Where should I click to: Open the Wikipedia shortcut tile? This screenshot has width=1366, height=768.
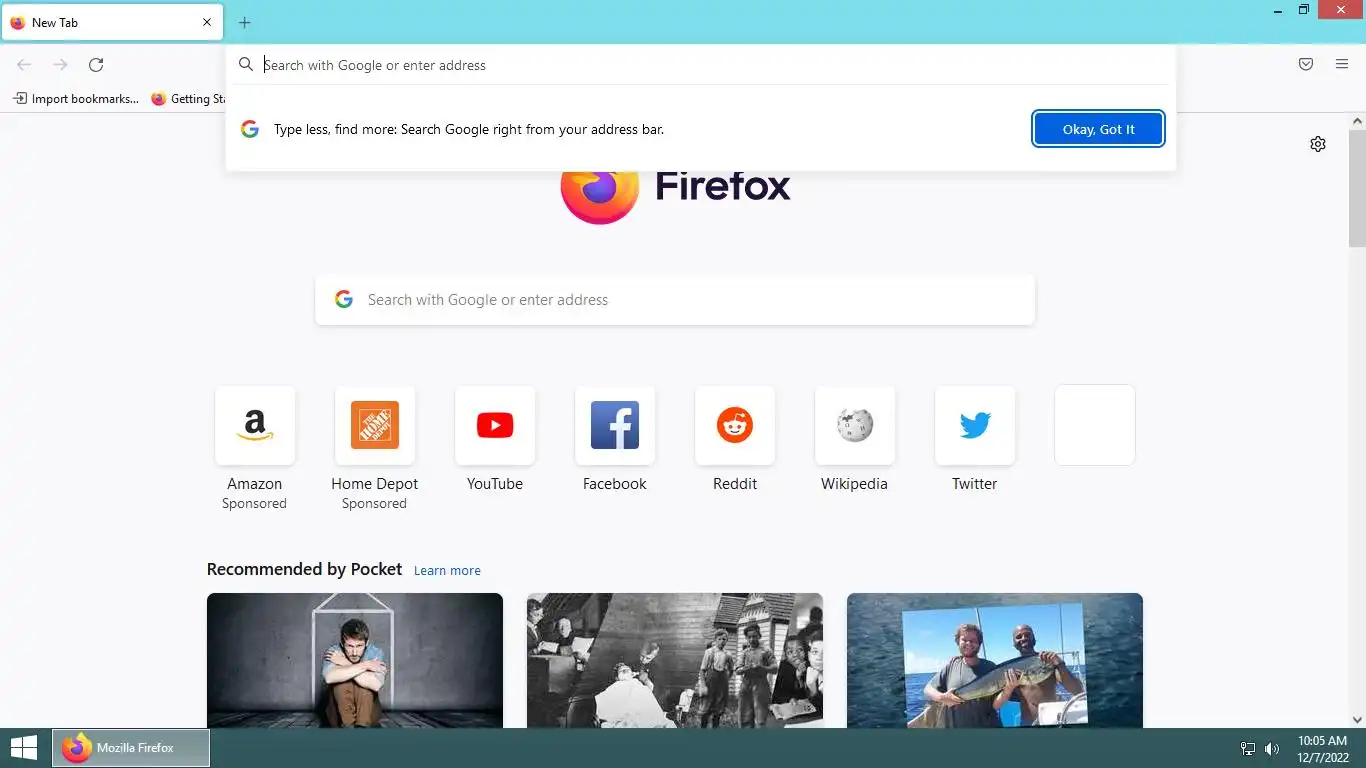[x=855, y=440]
